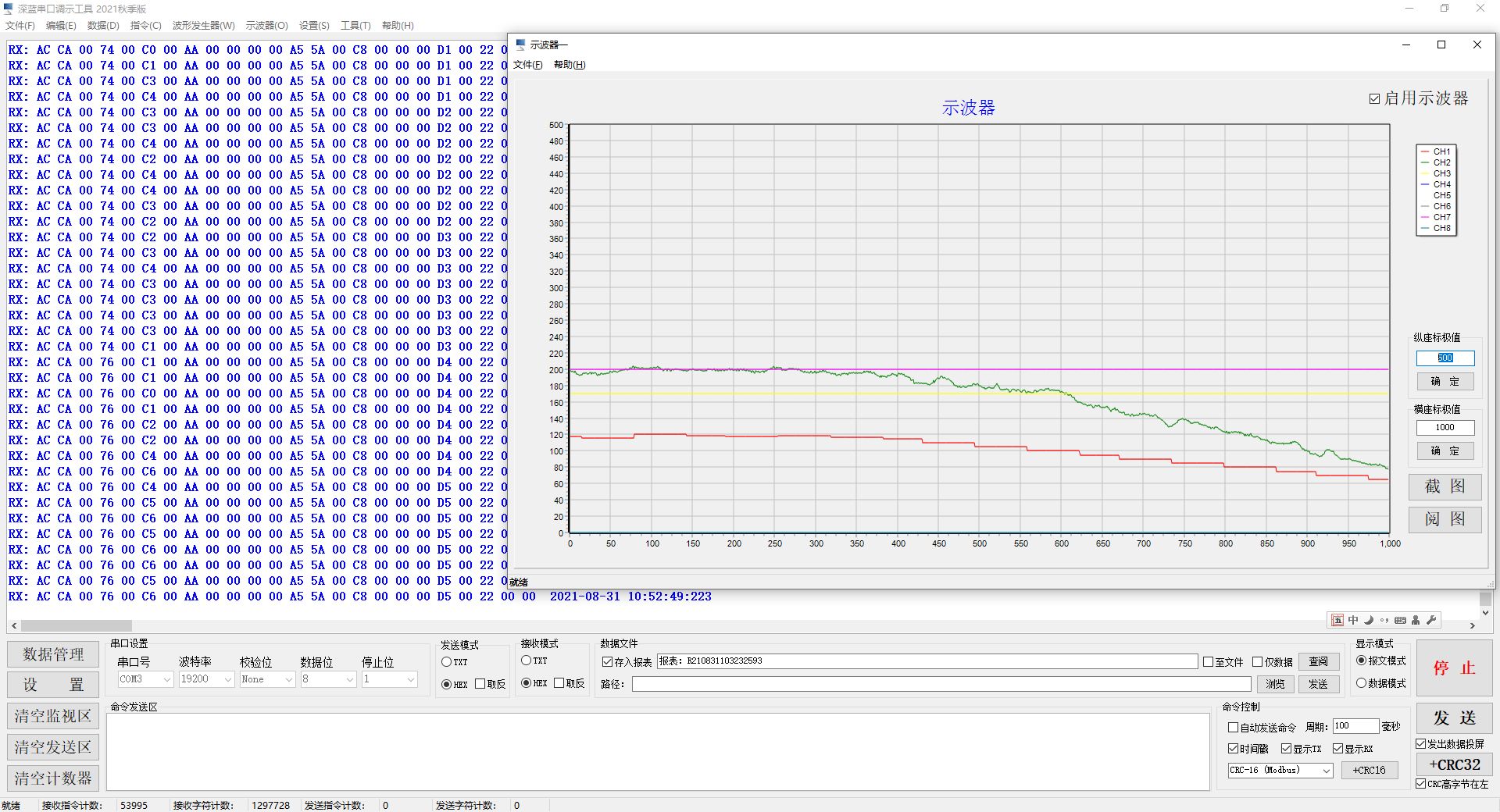Open the 设置(S) menu
This screenshot has width=1500, height=812.
(x=314, y=26)
